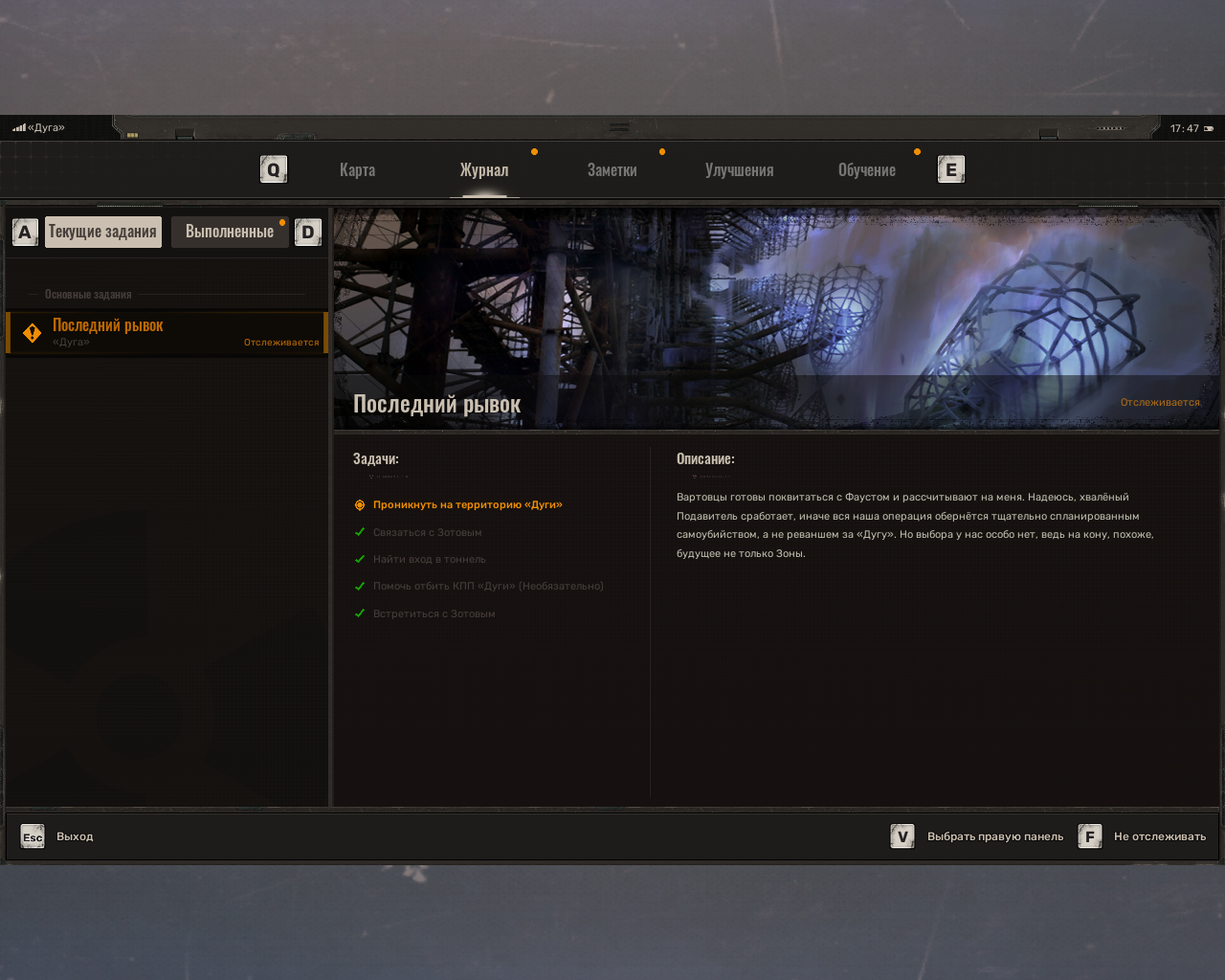Click the main quest diamond icon
Viewport: 1225px width, 980px height.
click(32, 333)
